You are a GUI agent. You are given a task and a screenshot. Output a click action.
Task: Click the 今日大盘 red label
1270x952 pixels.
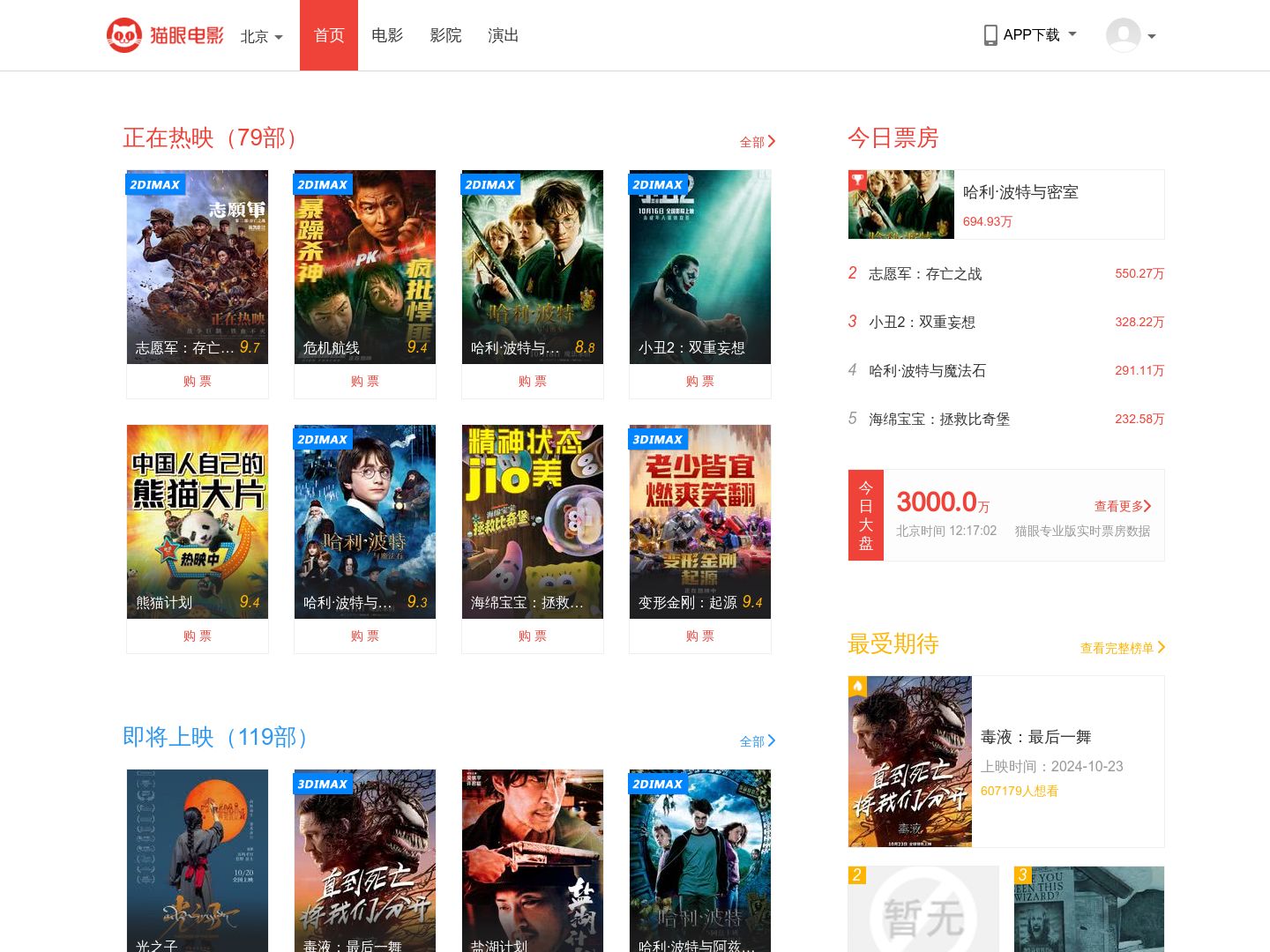click(866, 516)
